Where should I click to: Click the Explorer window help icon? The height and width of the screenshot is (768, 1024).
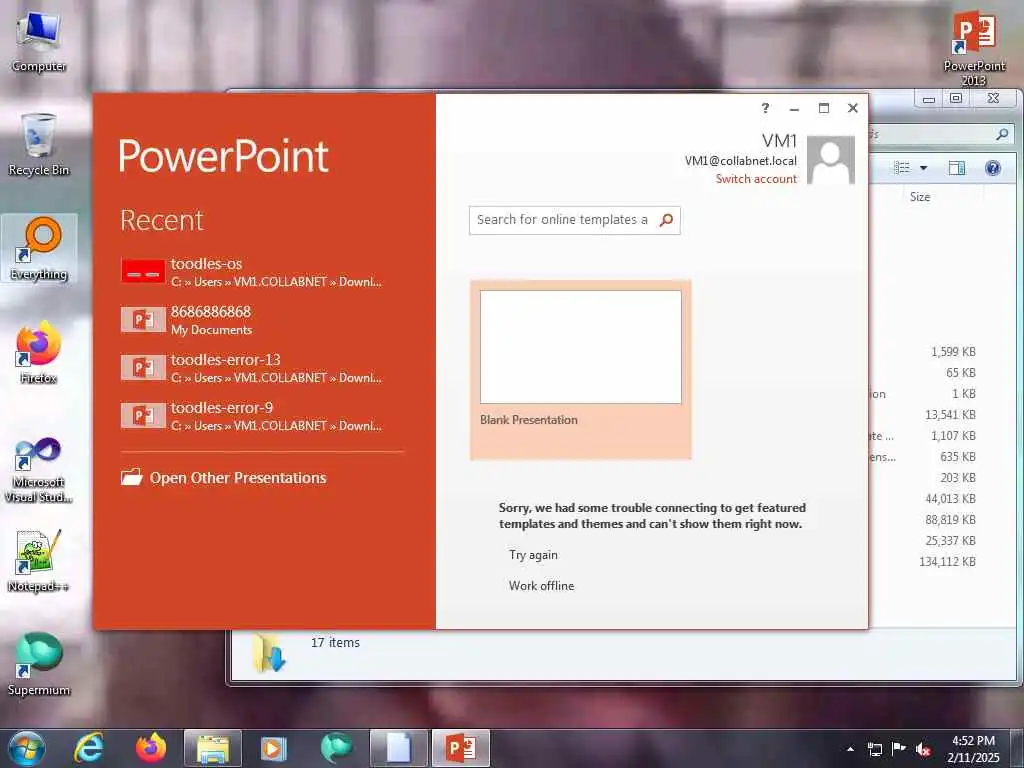pyautogui.click(x=993, y=168)
